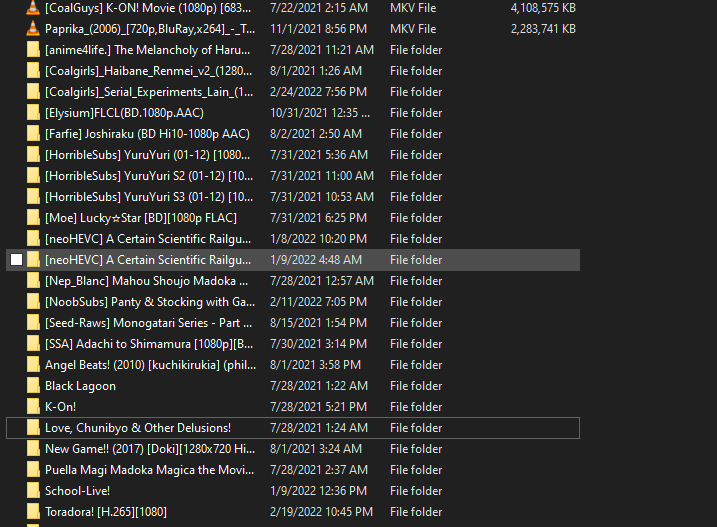Viewport: 717px width, 527px height.
Task: Select the name Black Lagoon
Action: click(80, 386)
